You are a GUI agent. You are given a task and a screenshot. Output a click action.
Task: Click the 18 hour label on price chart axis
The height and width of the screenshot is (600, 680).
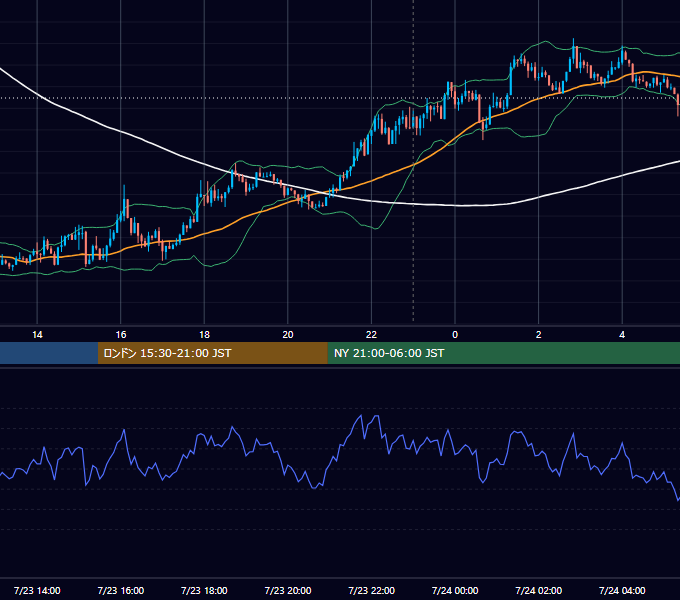pyautogui.click(x=204, y=335)
